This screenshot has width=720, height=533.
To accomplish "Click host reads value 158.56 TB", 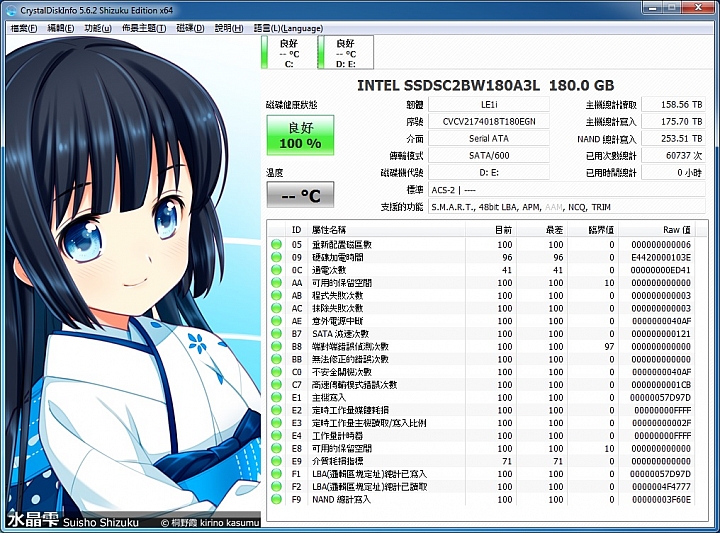I will [x=673, y=104].
